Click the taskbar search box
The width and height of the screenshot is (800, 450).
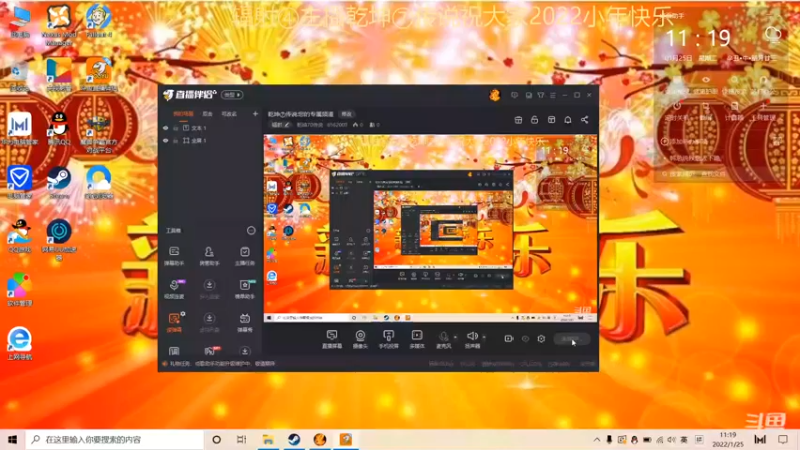pyautogui.click(x=115, y=439)
